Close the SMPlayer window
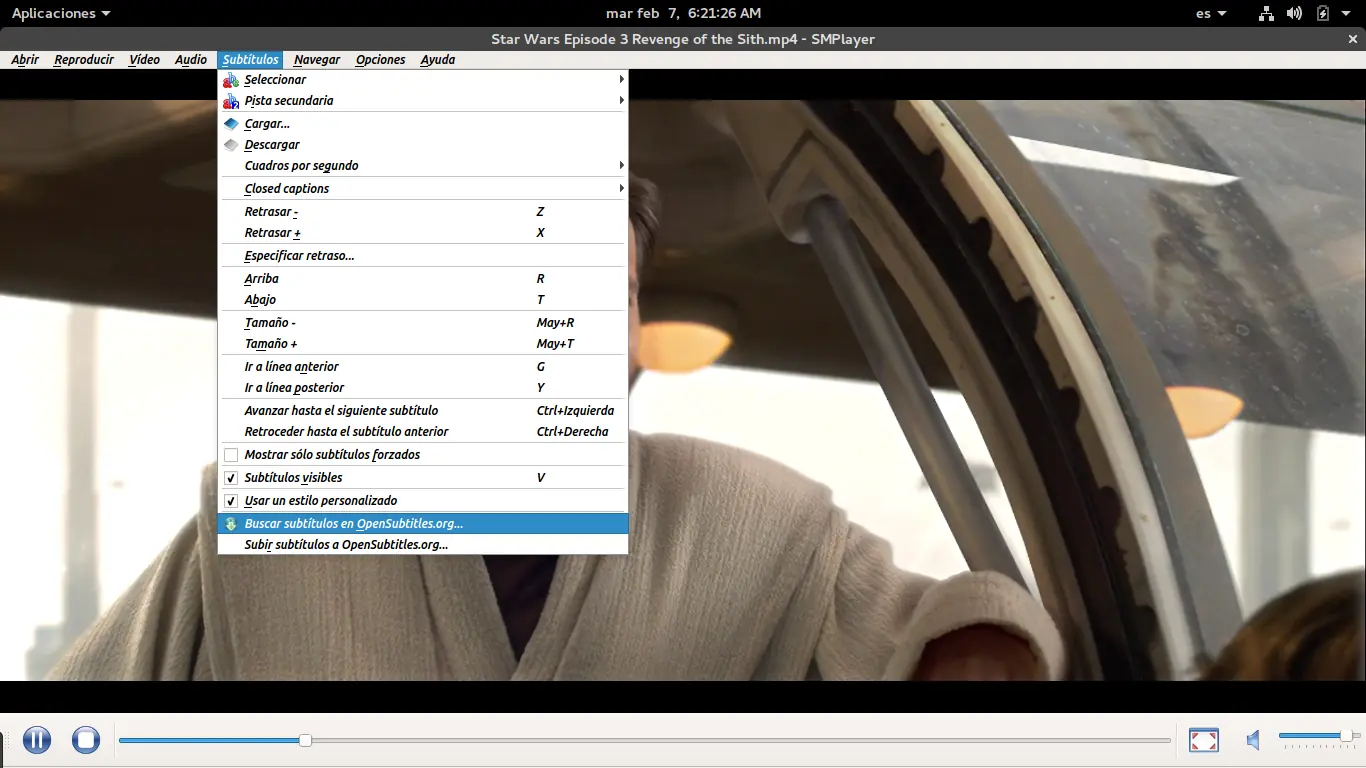 1353,39
